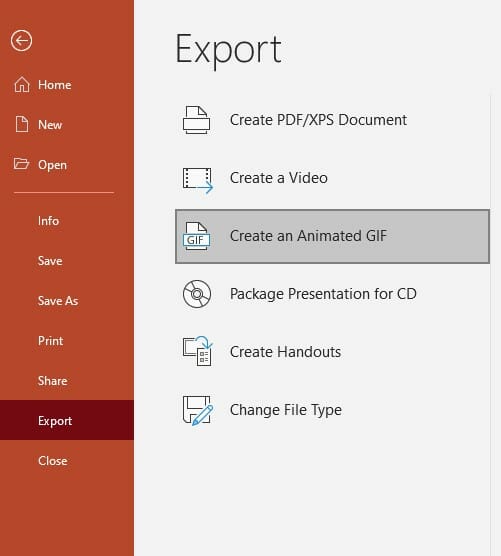Click the New blank document icon

point(22,124)
